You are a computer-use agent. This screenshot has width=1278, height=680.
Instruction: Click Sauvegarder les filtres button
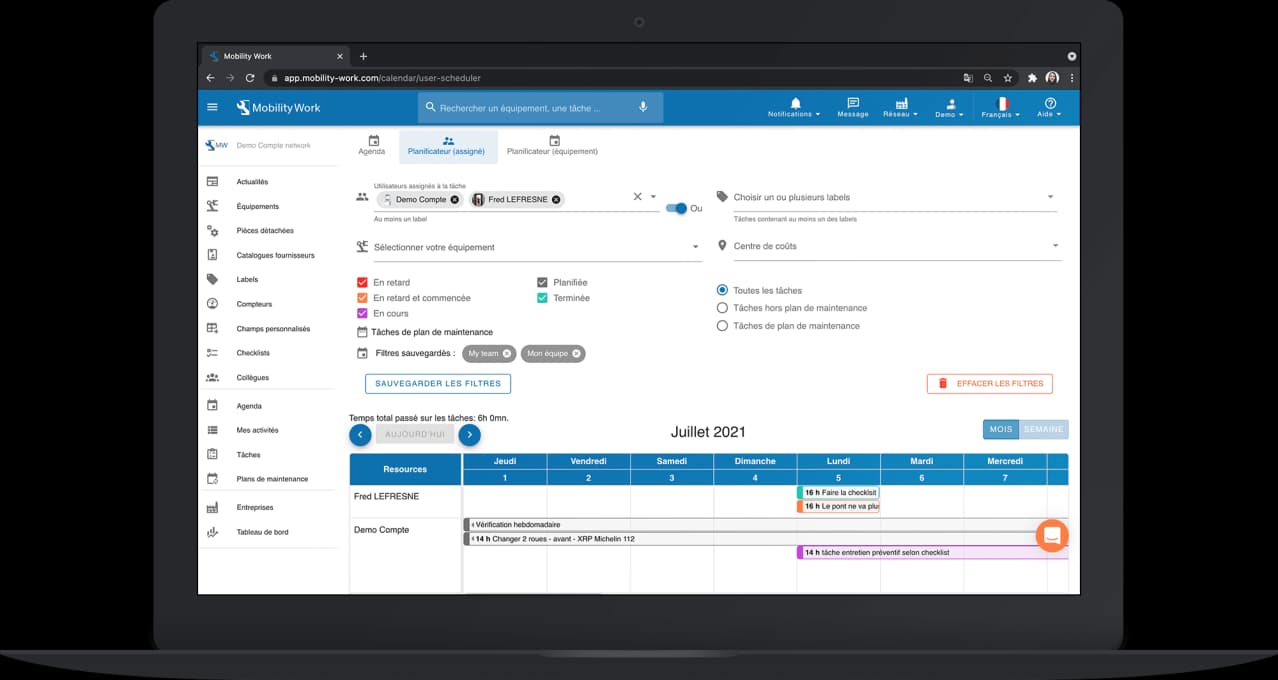(438, 384)
